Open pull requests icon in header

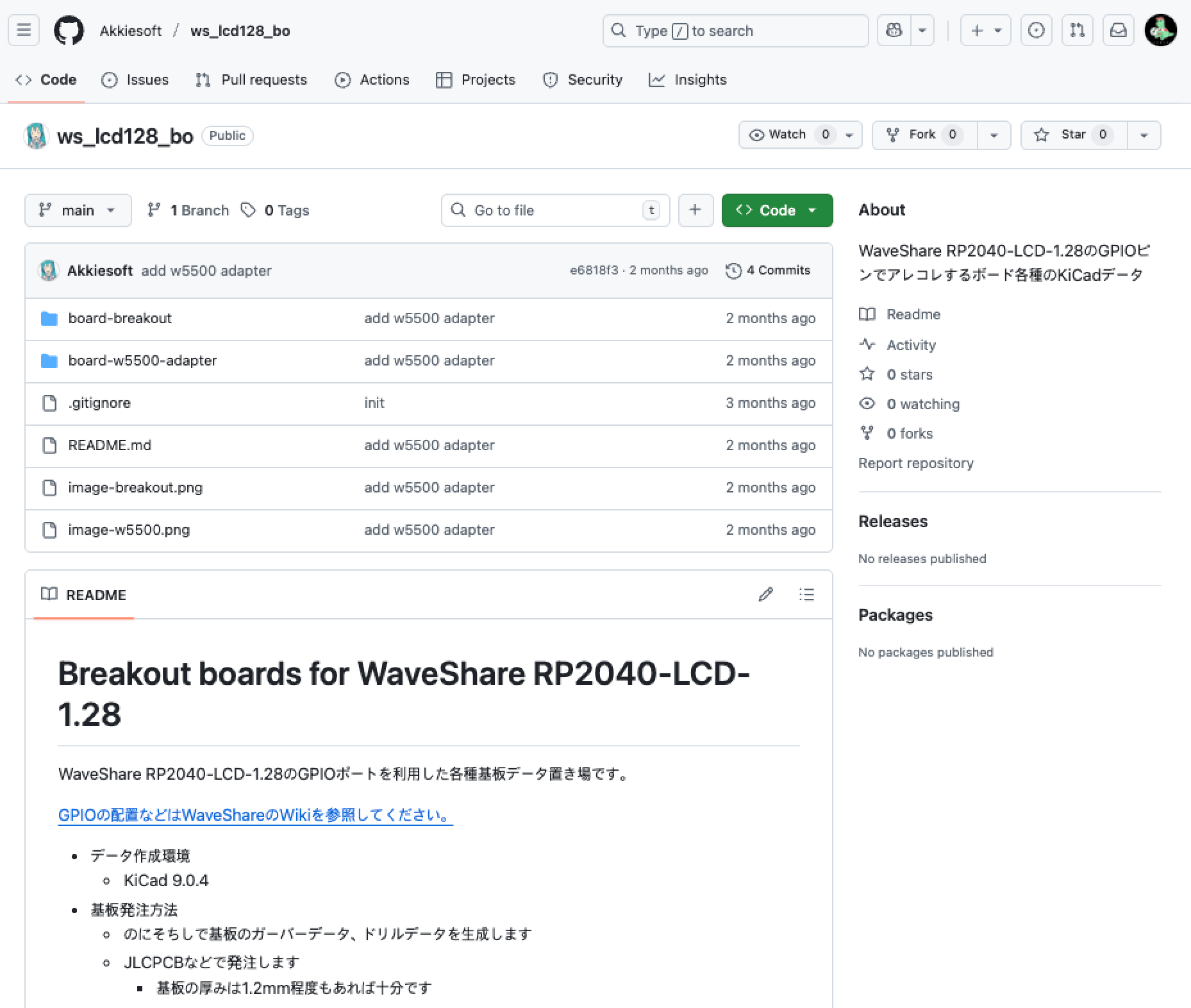(1077, 31)
